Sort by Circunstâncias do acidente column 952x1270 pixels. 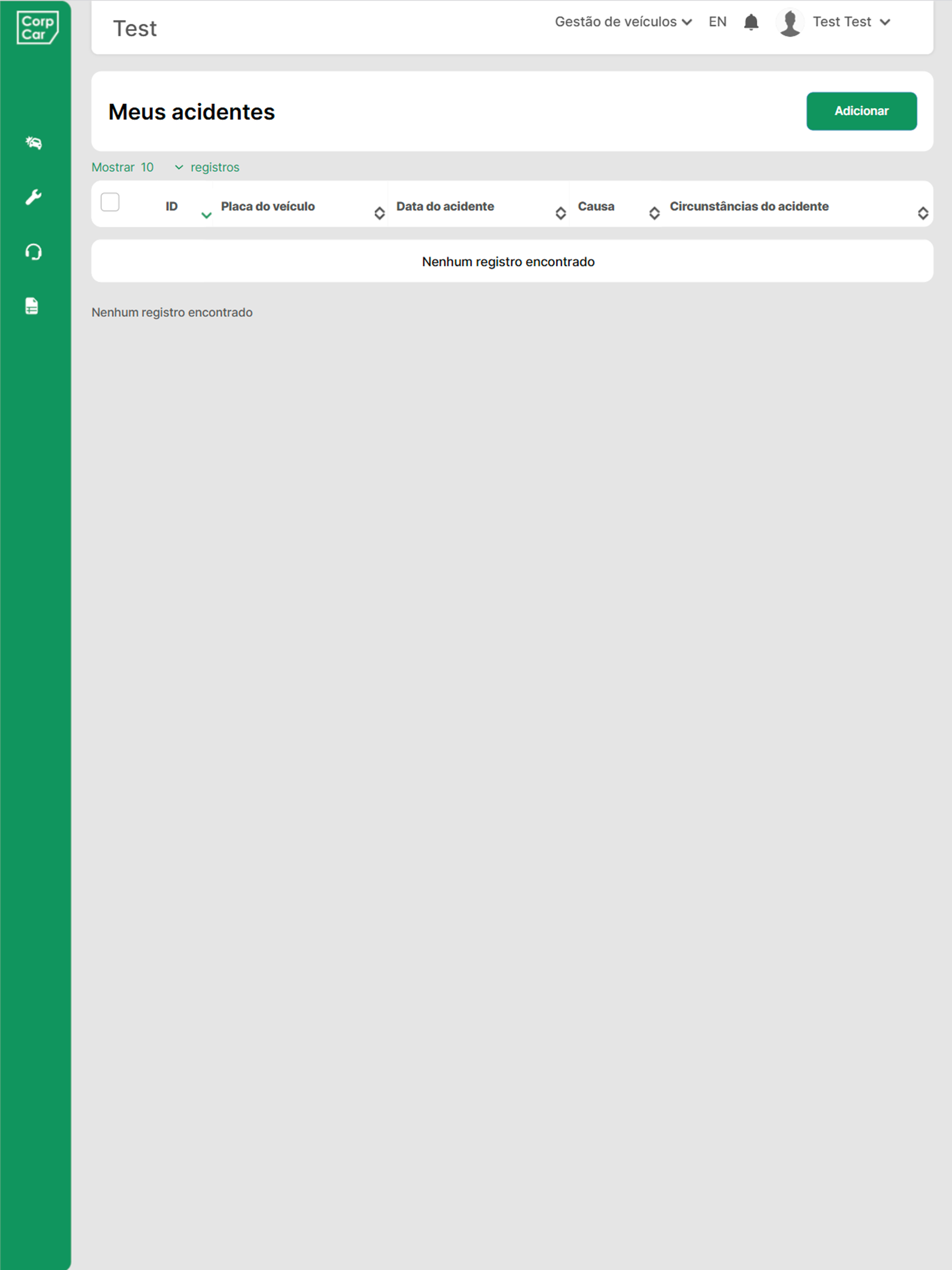[x=797, y=206]
